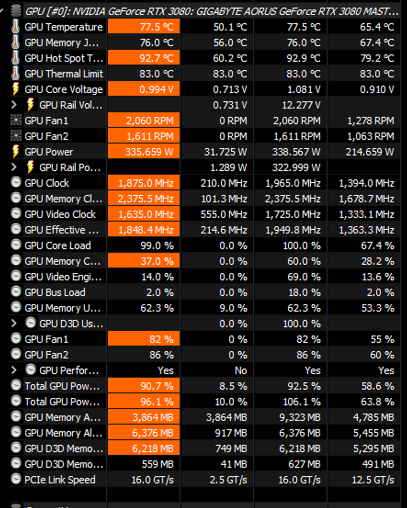Click circle icon beside PCIe Link Speed
The image size is (407, 508).
coord(16,479)
